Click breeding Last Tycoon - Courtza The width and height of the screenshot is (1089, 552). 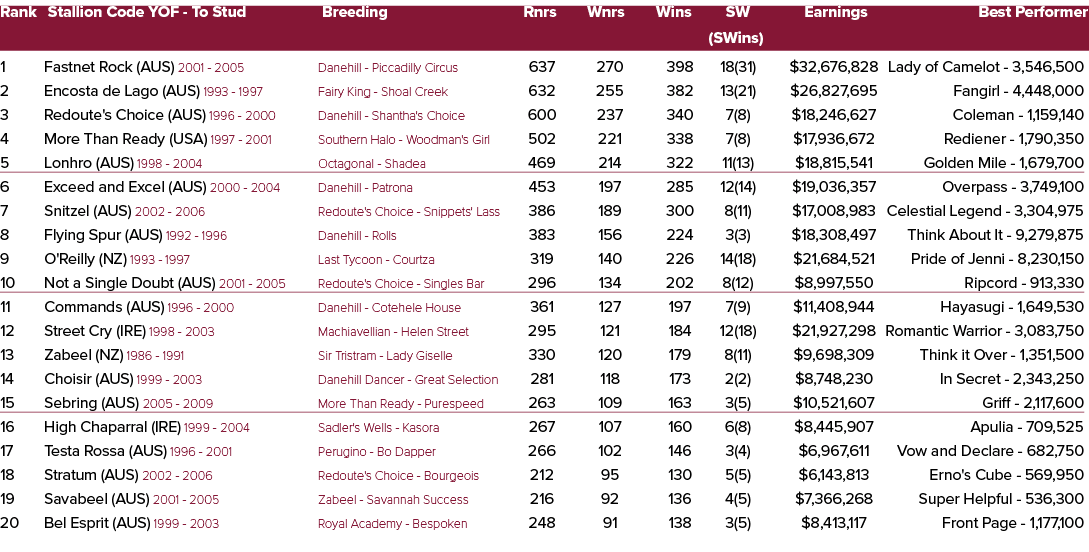tap(376, 260)
